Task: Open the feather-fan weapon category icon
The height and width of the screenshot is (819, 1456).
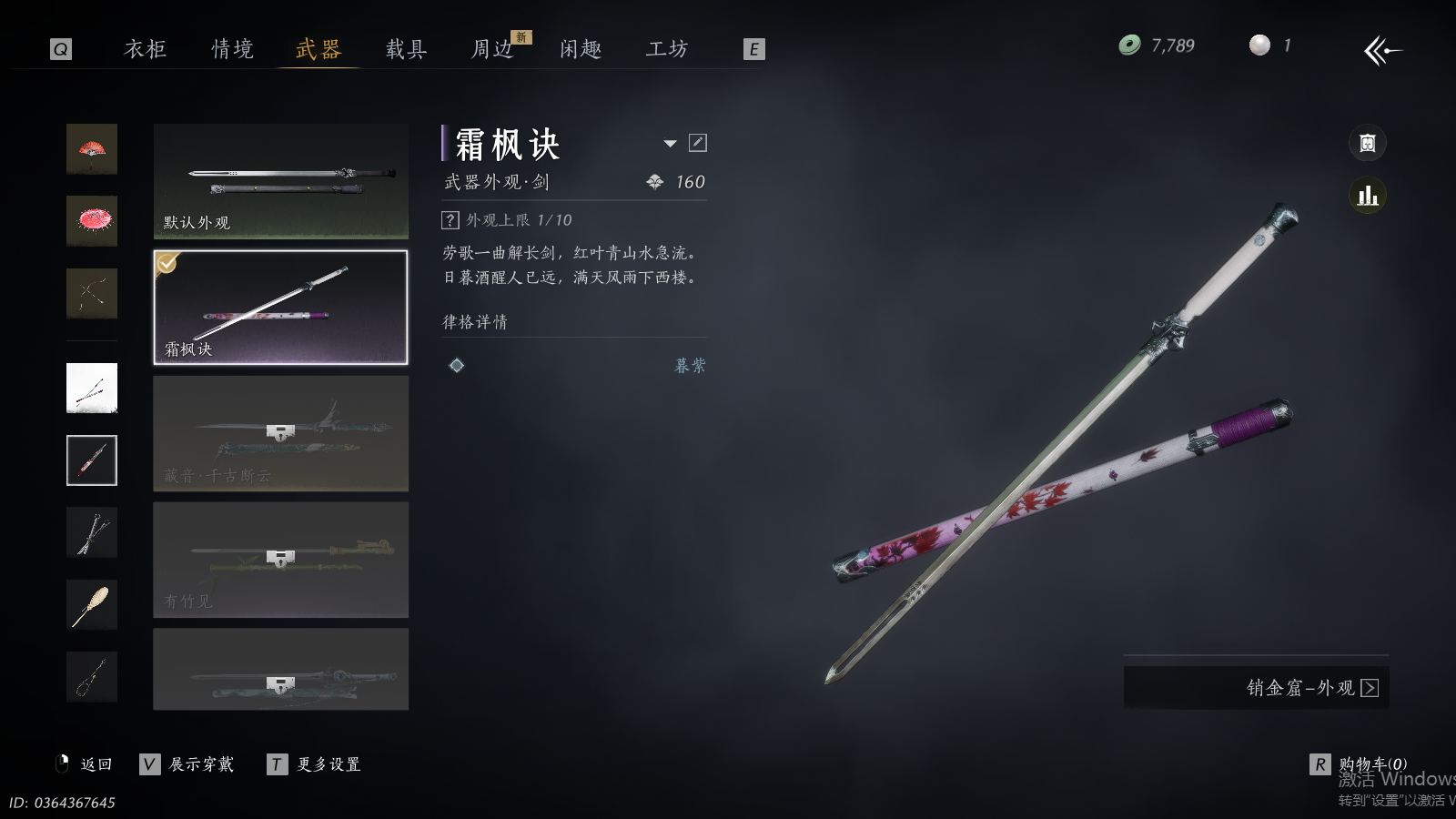Action: pos(92,605)
